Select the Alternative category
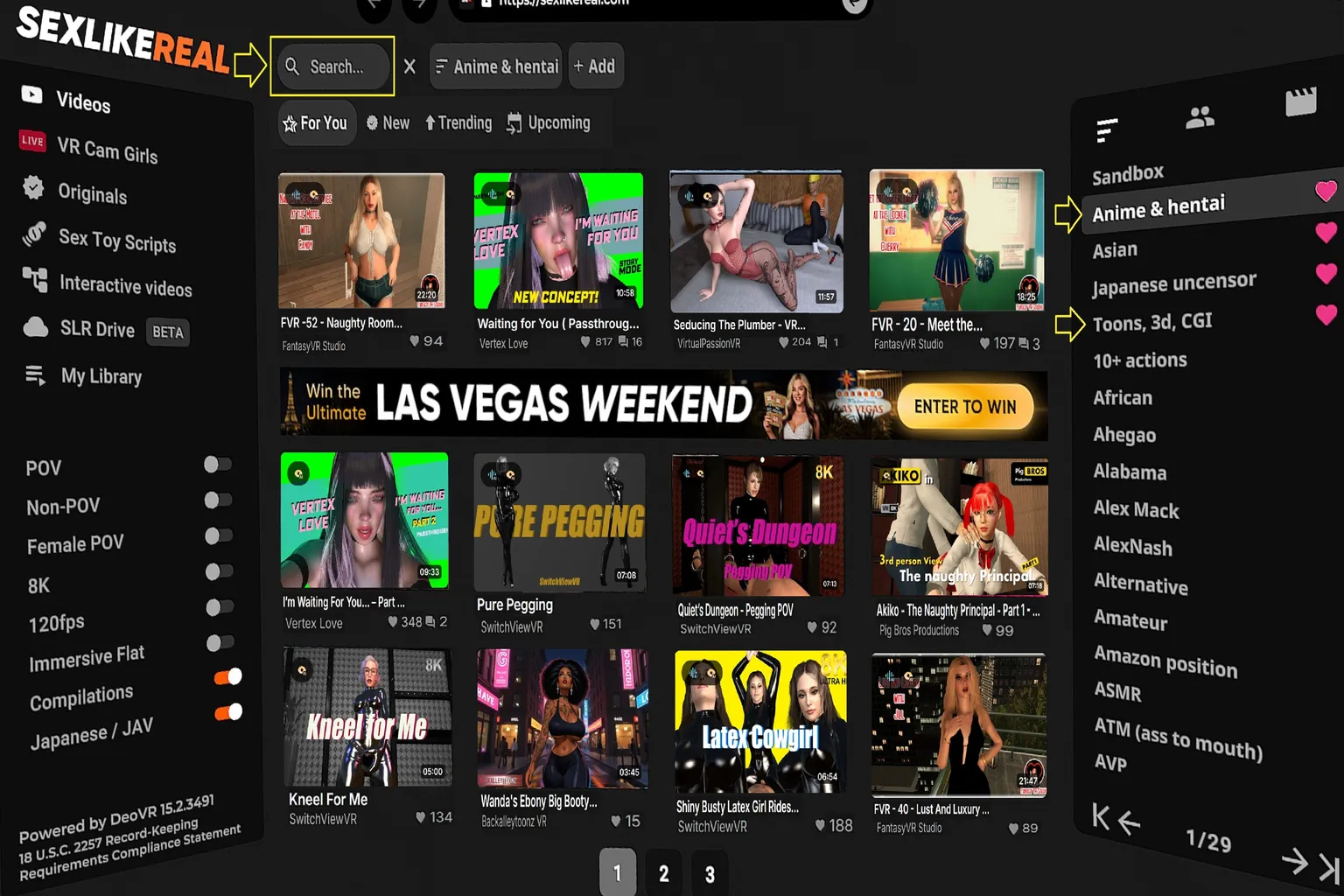Image resolution: width=1344 pixels, height=896 pixels. click(x=1140, y=584)
